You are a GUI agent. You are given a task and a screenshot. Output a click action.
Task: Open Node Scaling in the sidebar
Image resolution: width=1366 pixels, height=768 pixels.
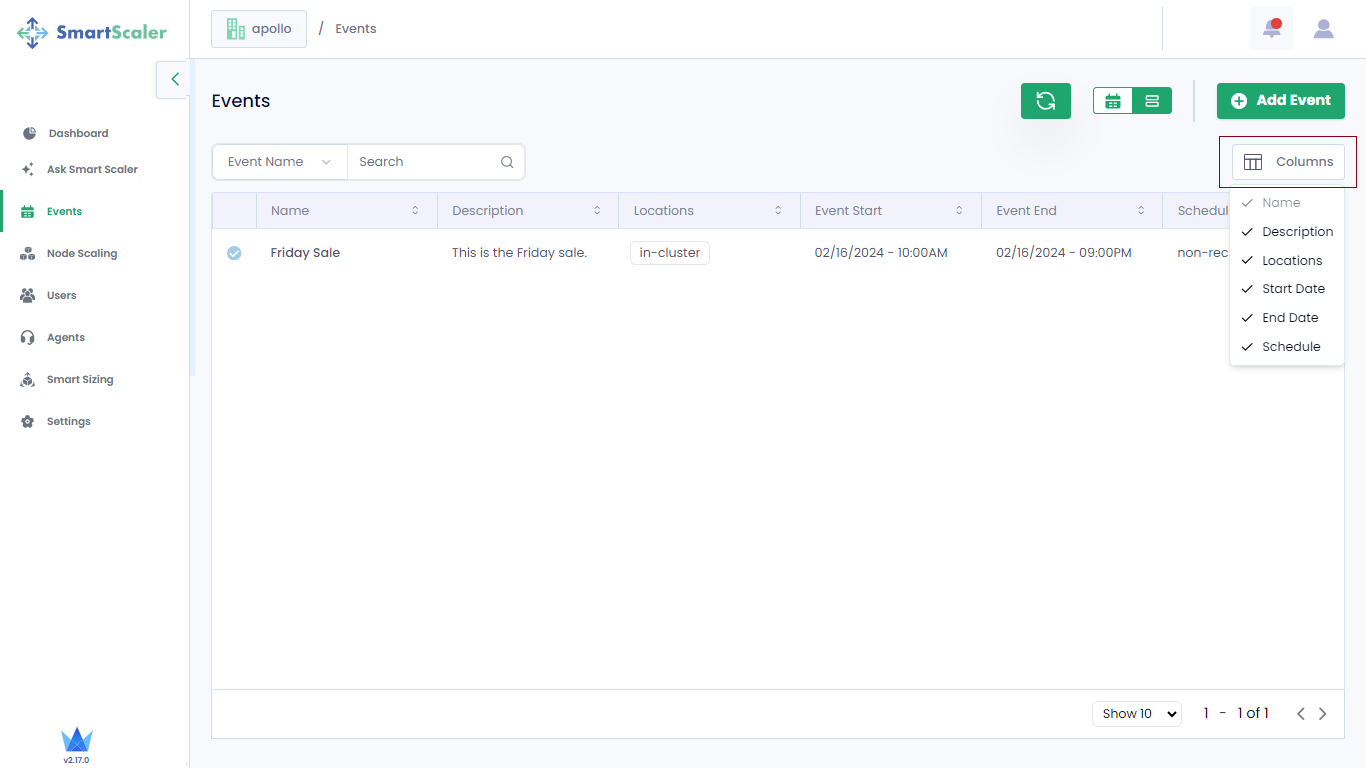pos(81,254)
